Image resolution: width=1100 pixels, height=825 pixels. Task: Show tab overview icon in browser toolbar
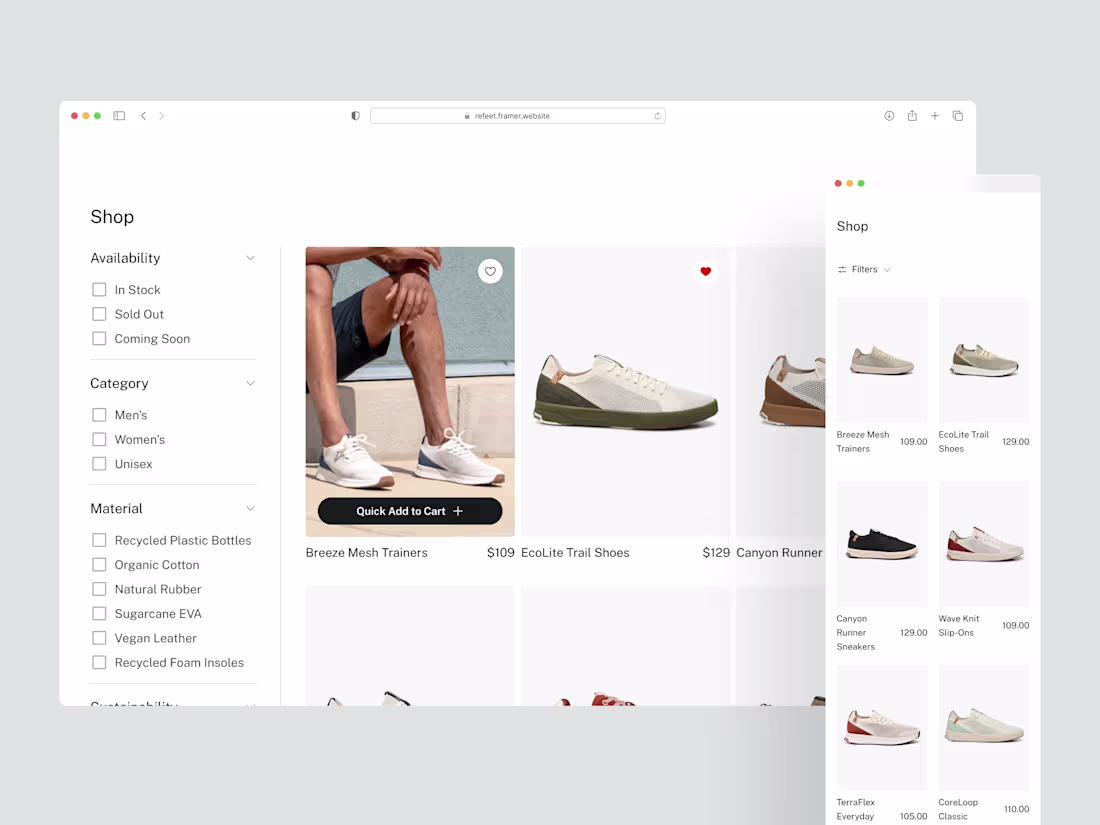click(958, 116)
